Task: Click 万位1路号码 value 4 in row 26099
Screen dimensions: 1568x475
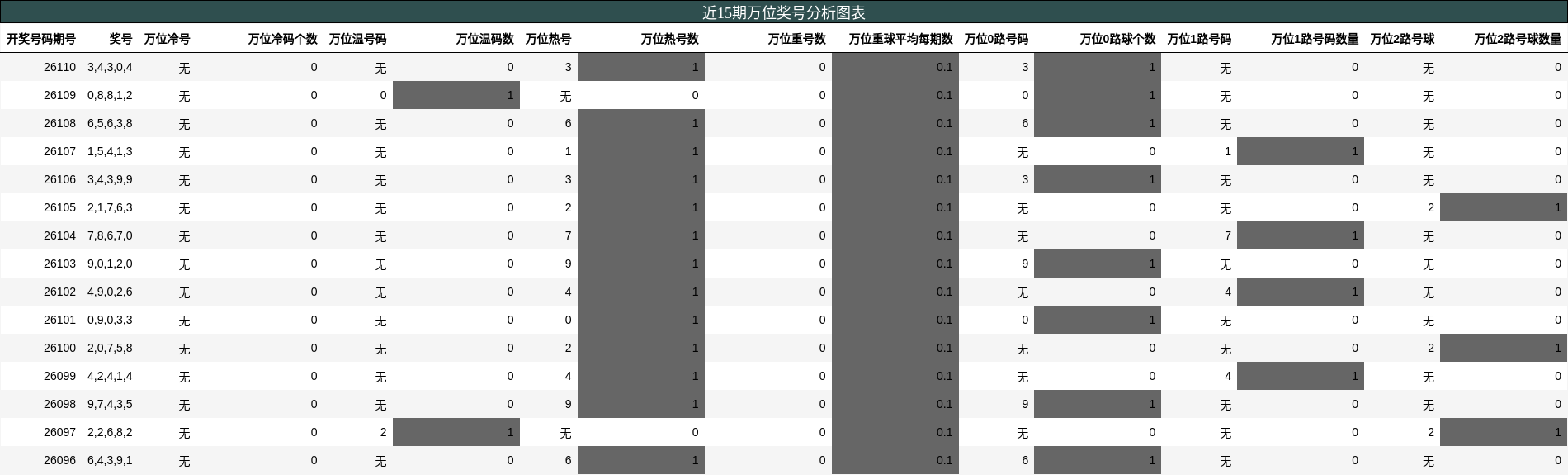Action: (x=1228, y=376)
